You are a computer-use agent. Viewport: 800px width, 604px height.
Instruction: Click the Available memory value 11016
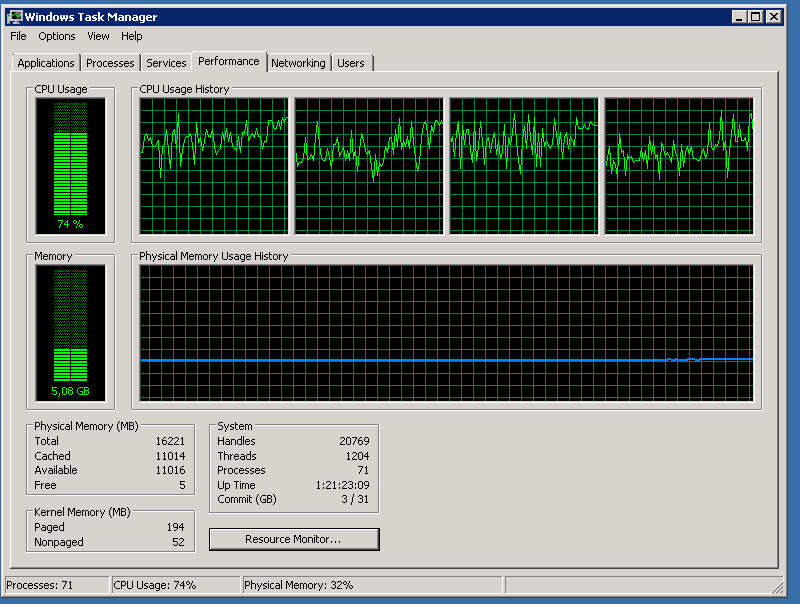(x=170, y=470)
